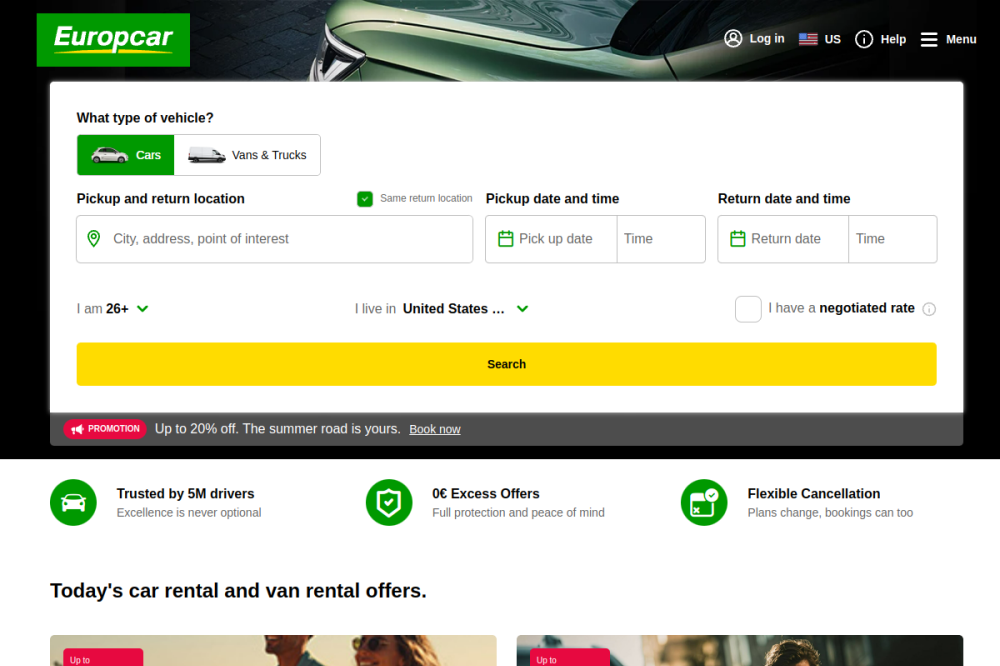Open the pickup Time selector
The width and height of the screenshot is (1000, 666).
click(x=661, y=239)
